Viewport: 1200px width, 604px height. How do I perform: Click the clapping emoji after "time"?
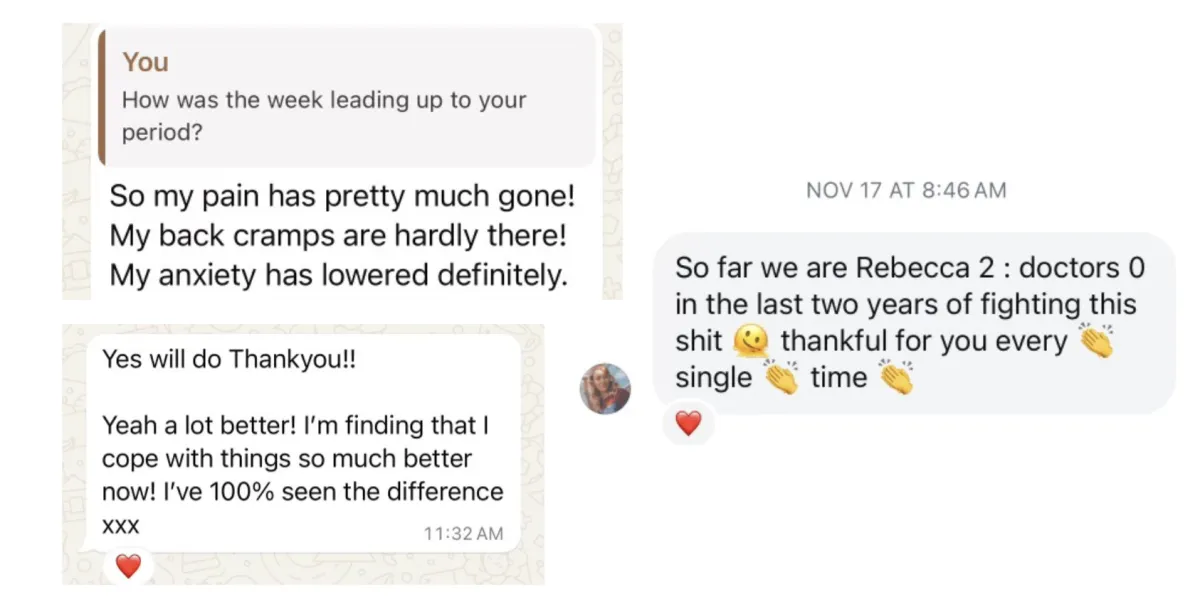point(896,379)
